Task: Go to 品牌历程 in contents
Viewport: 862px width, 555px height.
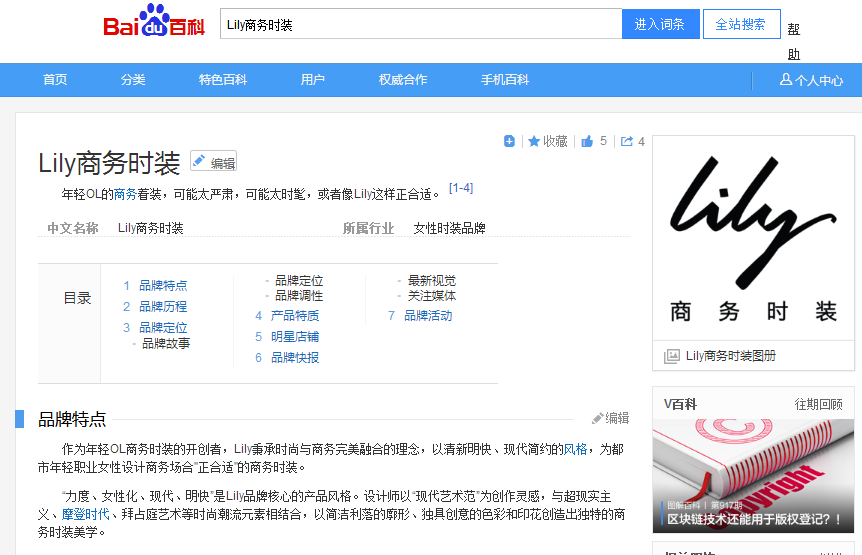Action: (x=163, y=307)
